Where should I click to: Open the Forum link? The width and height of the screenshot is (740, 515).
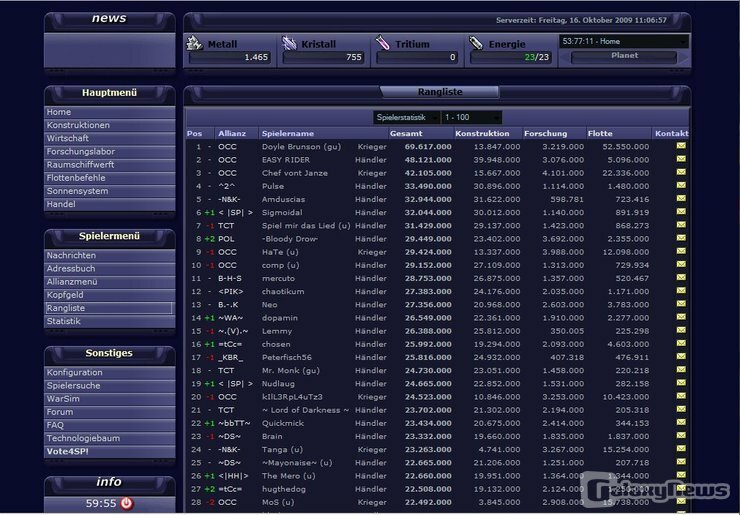(109, 412)
